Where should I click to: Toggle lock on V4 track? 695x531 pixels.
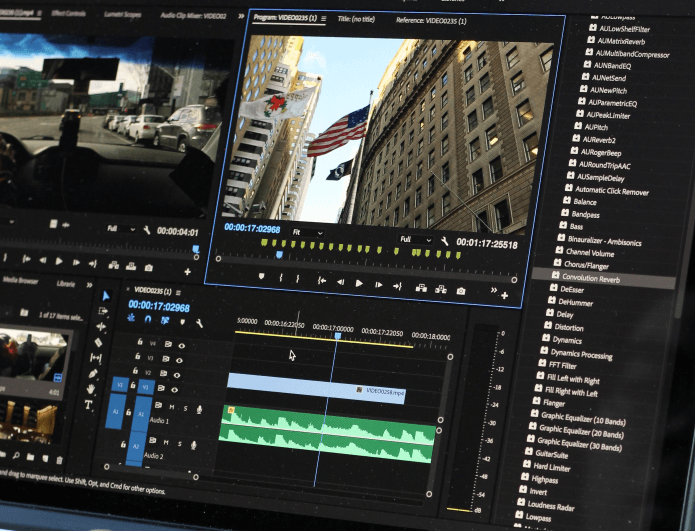pos(140,341)
